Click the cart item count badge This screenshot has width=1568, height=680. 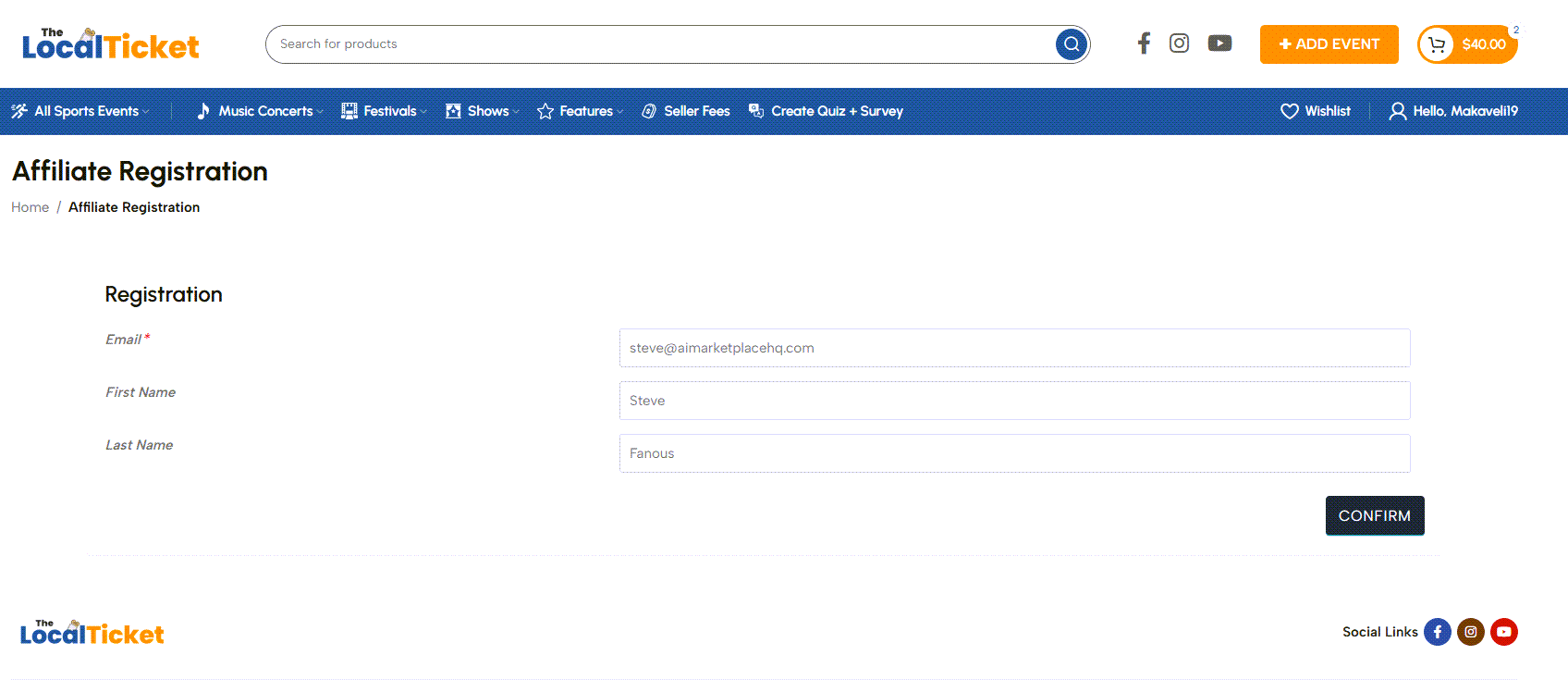pos(1516,30)
